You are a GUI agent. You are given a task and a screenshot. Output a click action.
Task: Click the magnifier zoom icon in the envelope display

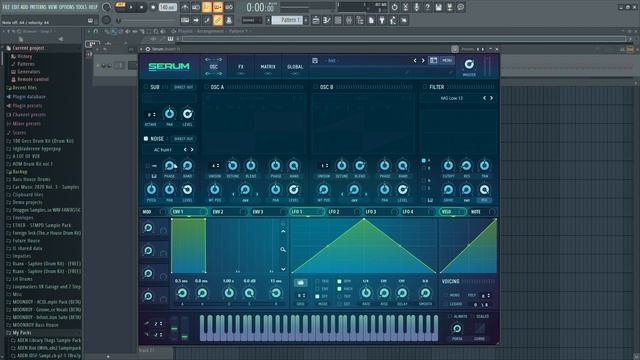(x=283, y=249)
